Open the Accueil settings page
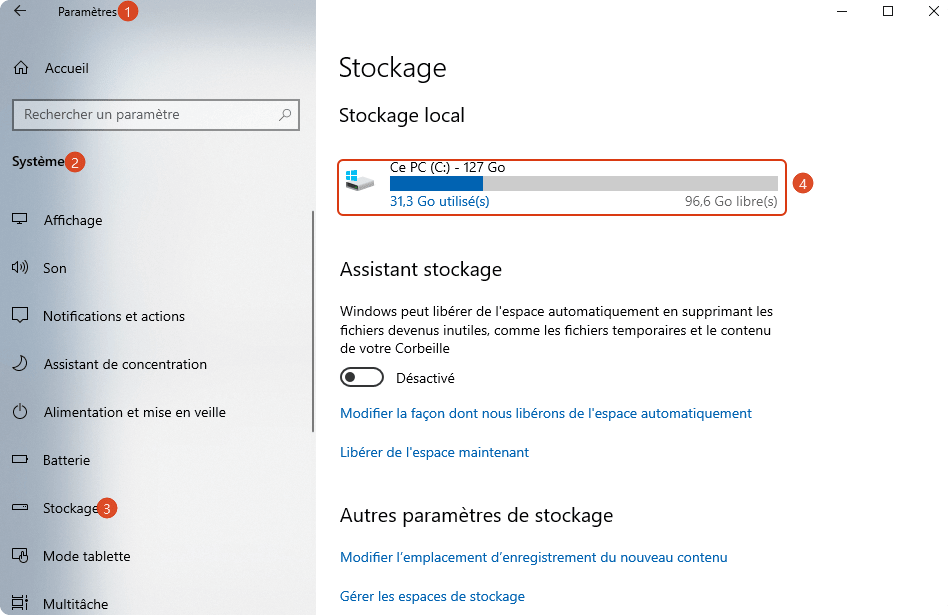Screen dimensions: 948x615 (x=67, y=68)
